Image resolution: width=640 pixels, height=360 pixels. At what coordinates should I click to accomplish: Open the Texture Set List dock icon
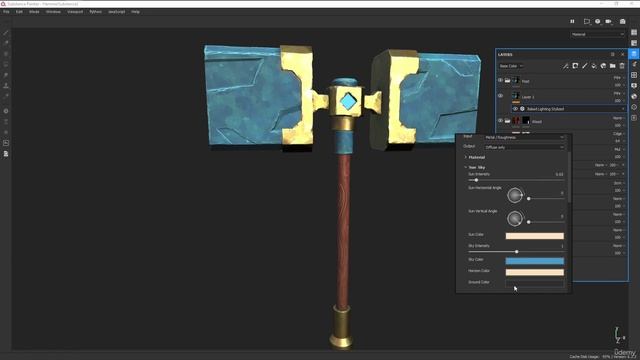(x=634, y=32)
